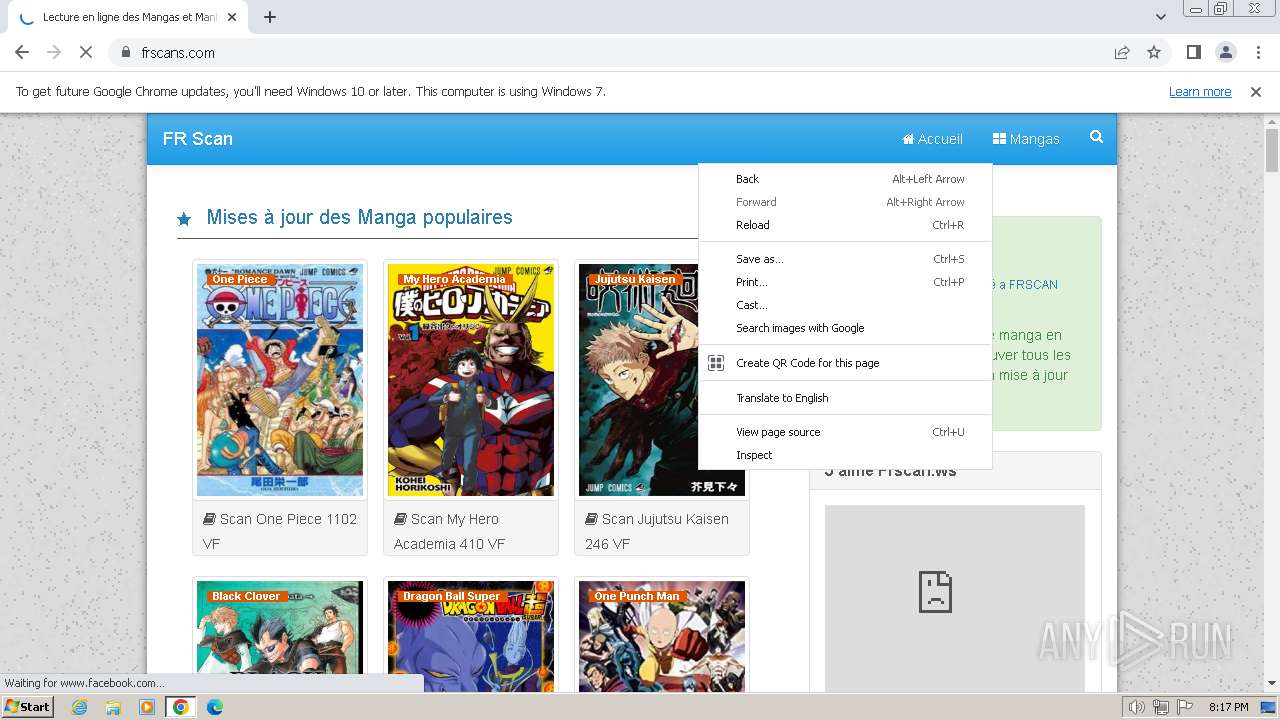Dismiss the Chrome update infobar
This screenshot has height=720, width=1280.
click(1256, 91)
